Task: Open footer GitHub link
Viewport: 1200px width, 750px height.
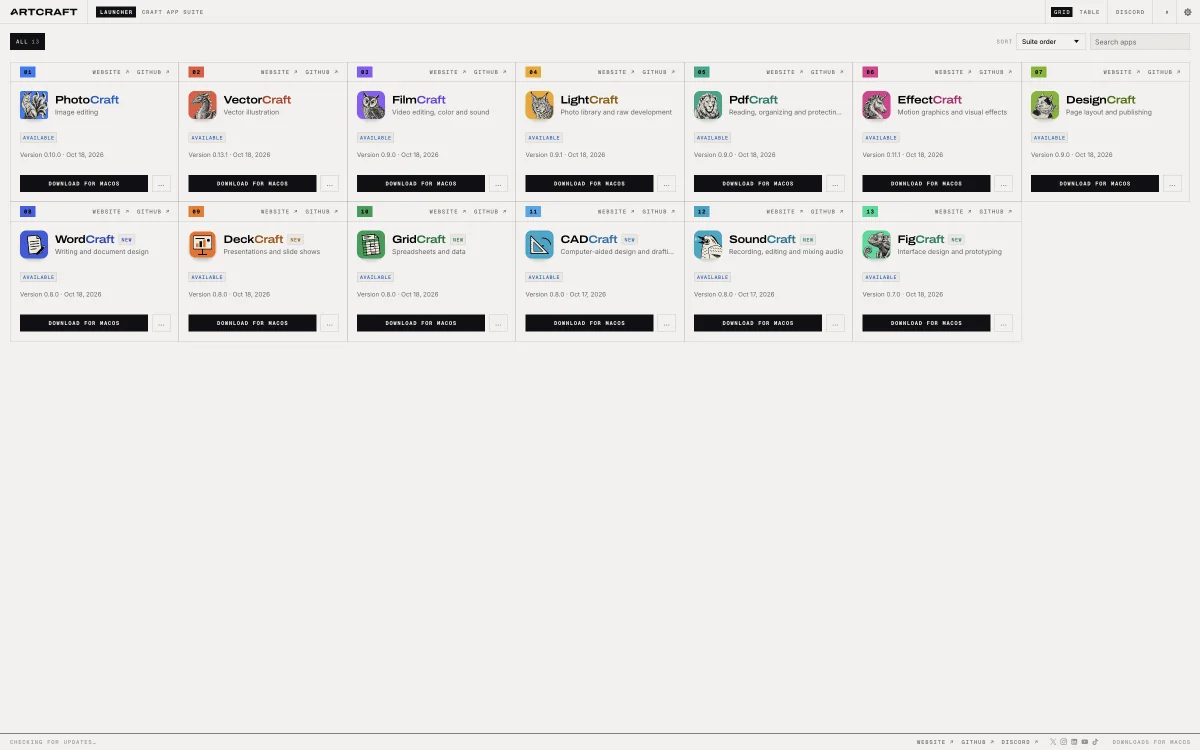Action: pos(978,742)
